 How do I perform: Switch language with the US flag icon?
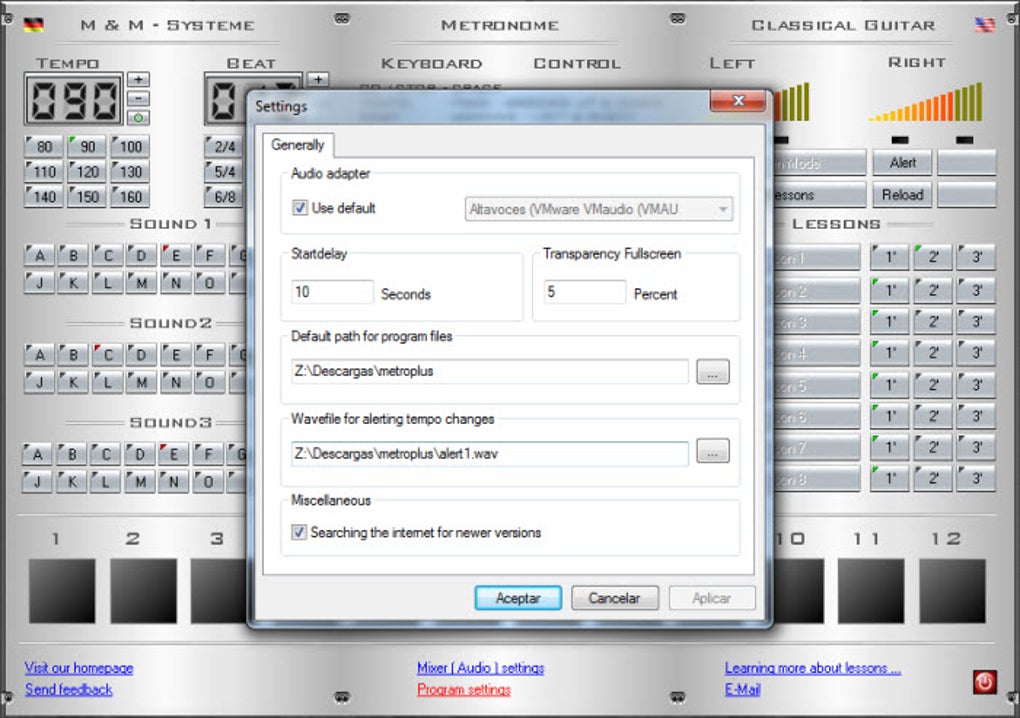985,25
